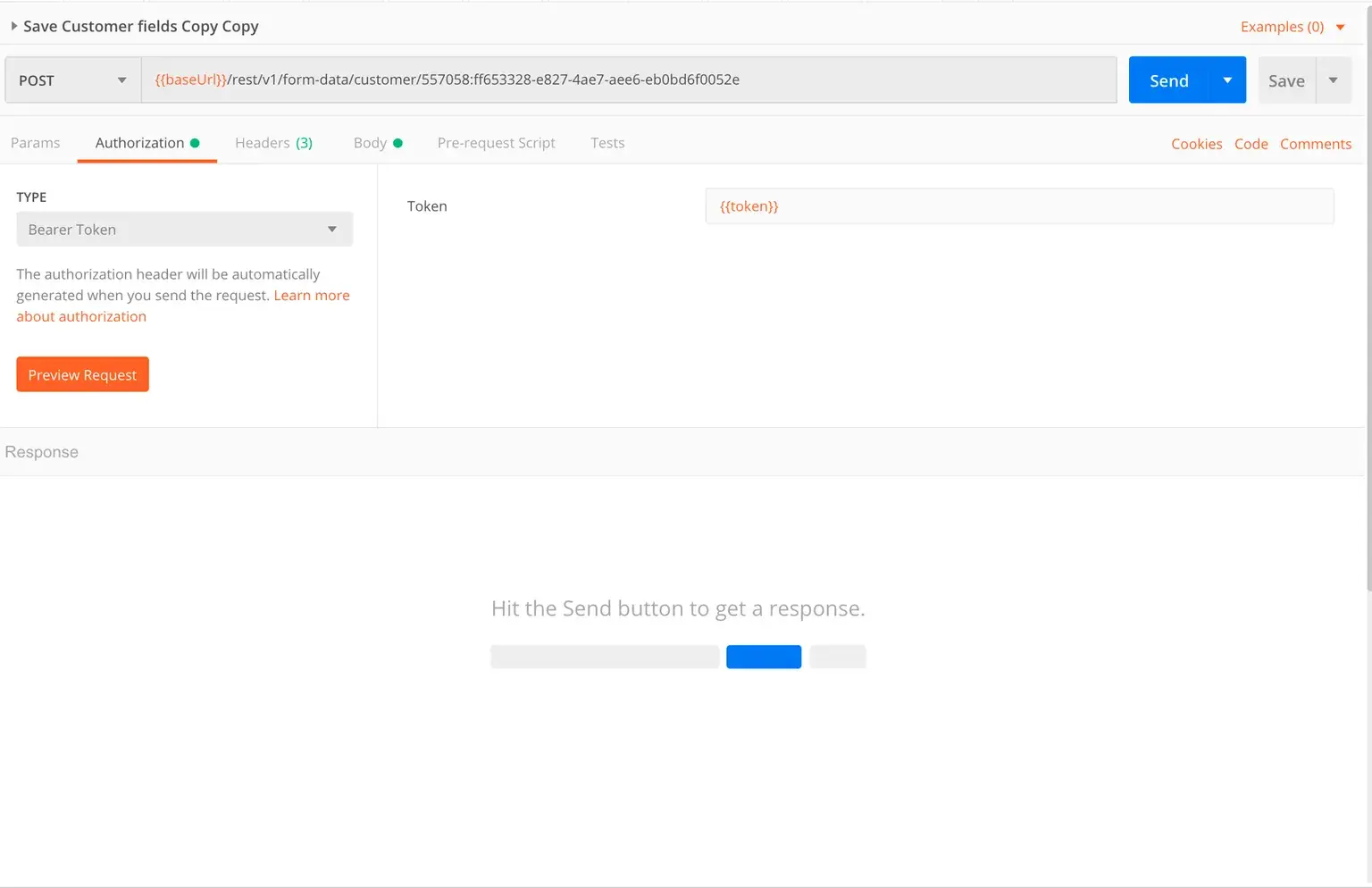
Task: Open the Cookies link
Action: pos(1196,144)
